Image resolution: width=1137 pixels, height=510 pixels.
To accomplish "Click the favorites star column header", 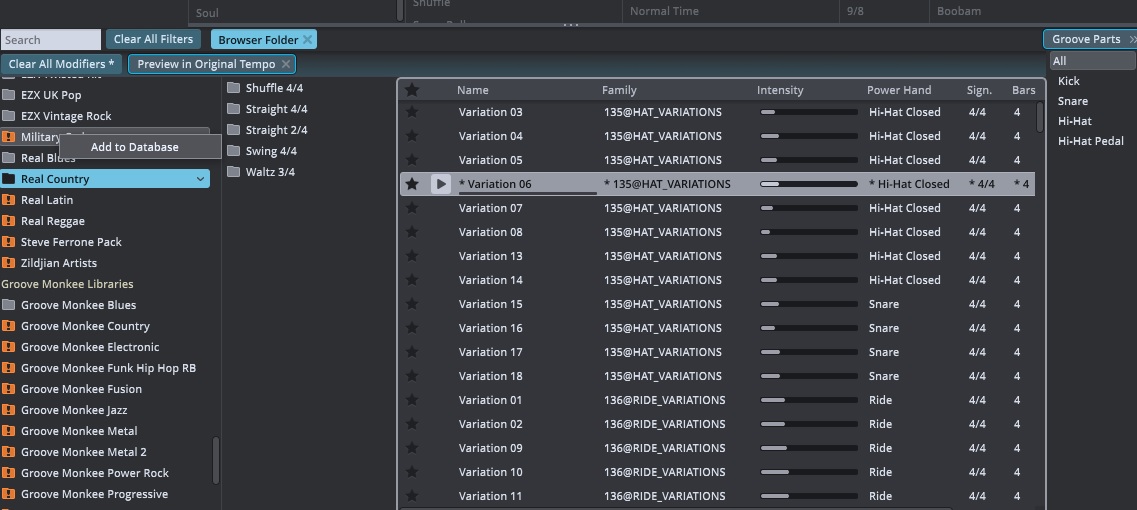I will click(412, 90).
